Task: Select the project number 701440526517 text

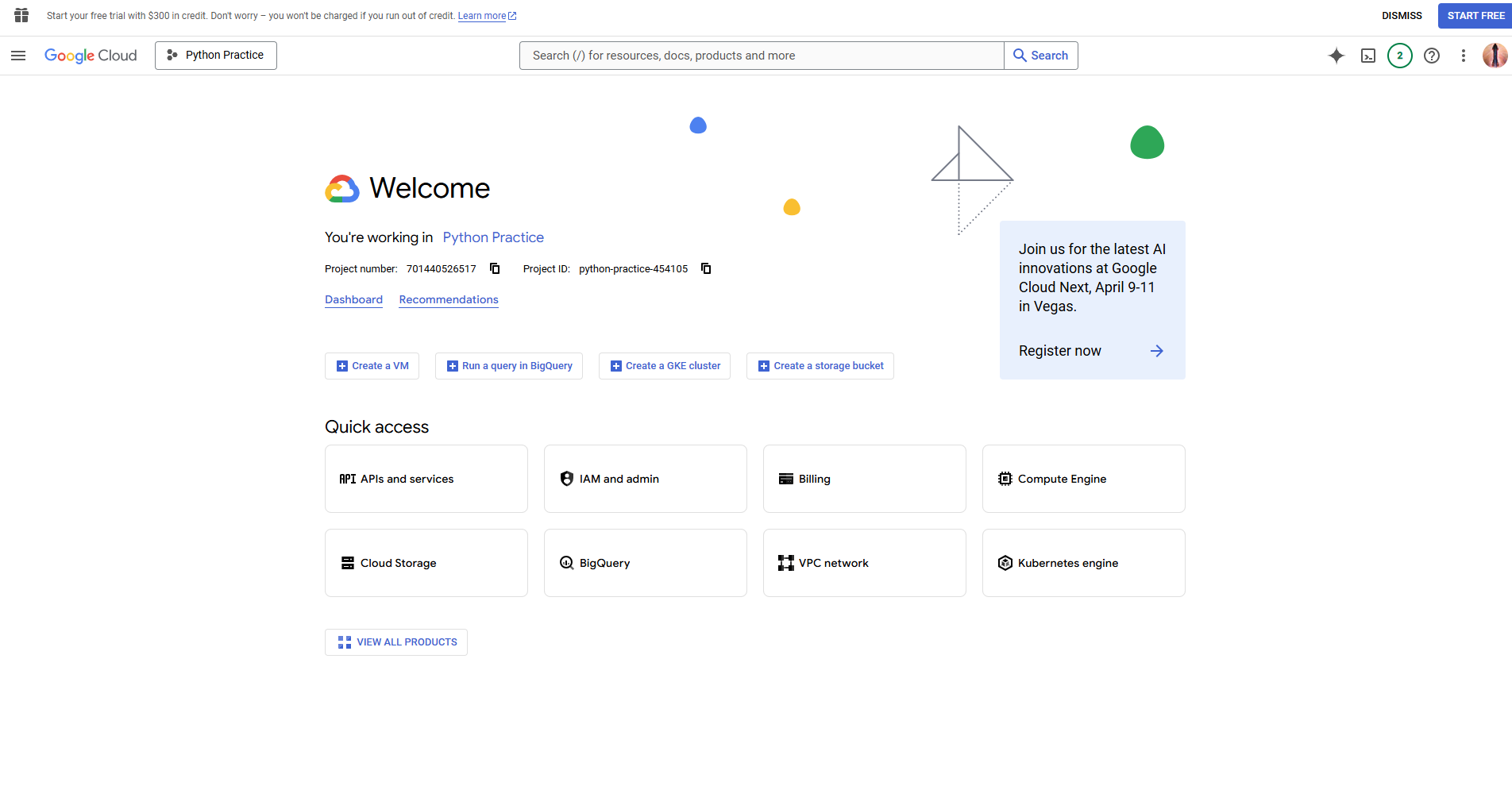Action: tap(442, 269)
